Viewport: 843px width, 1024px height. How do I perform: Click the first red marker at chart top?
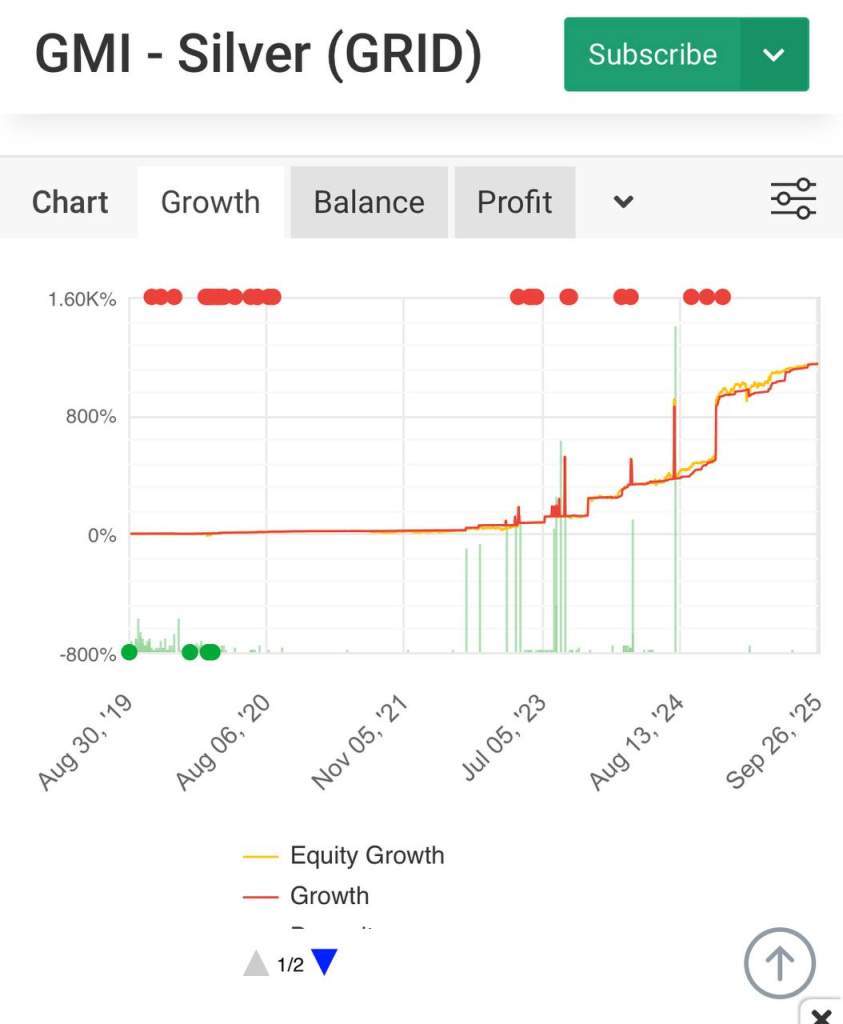coord(151,296)
